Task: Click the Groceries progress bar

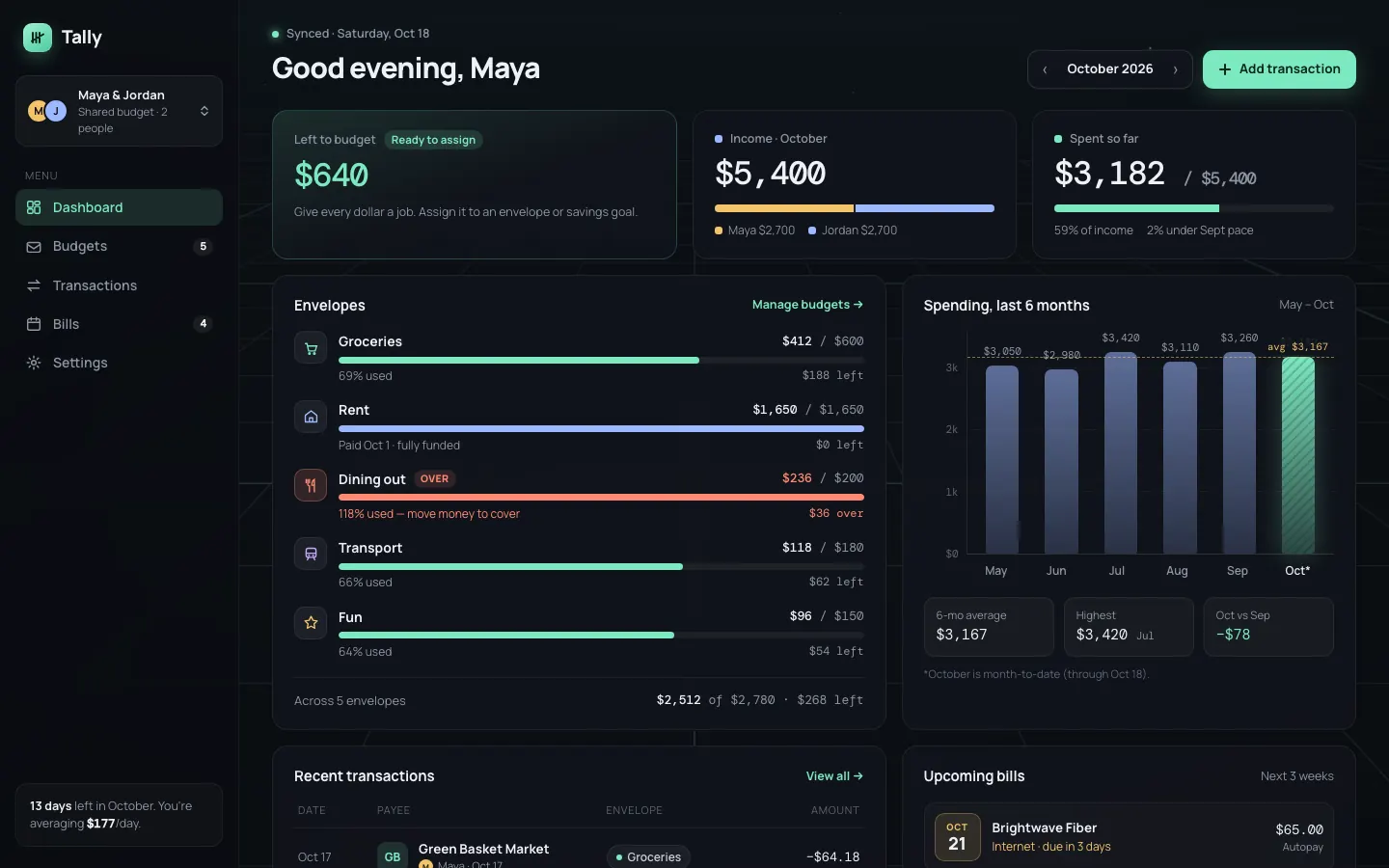Action: point(601,361)
